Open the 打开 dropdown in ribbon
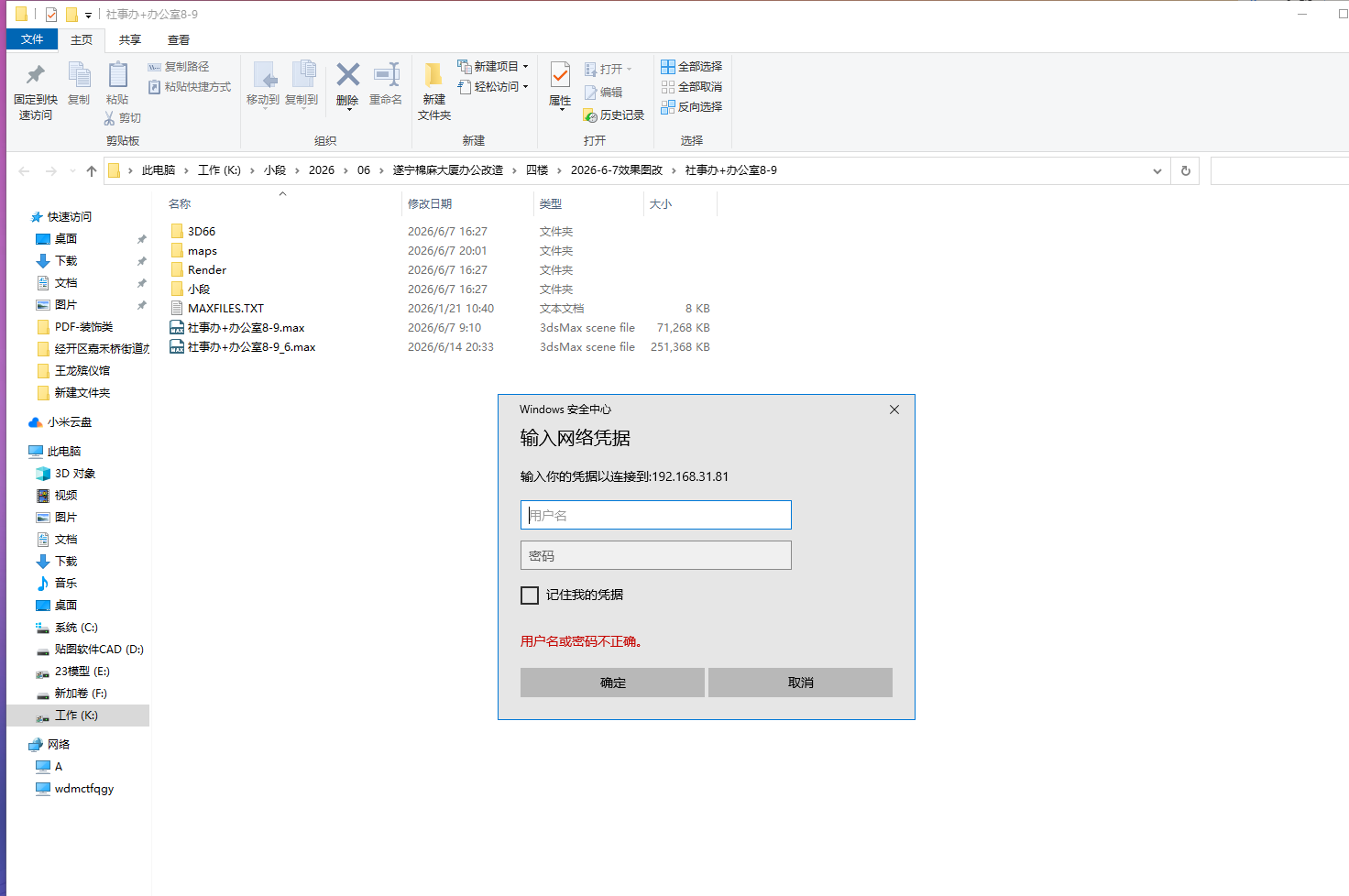The image size is (1349, 896). coord(608,70)
